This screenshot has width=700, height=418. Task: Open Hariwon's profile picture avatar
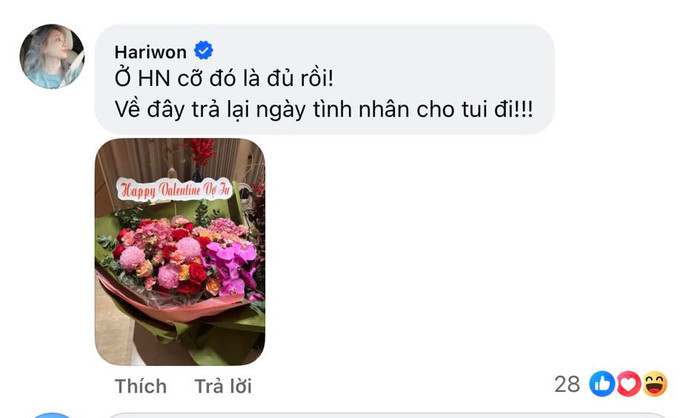pyautogui.click(x=52, y=56)
